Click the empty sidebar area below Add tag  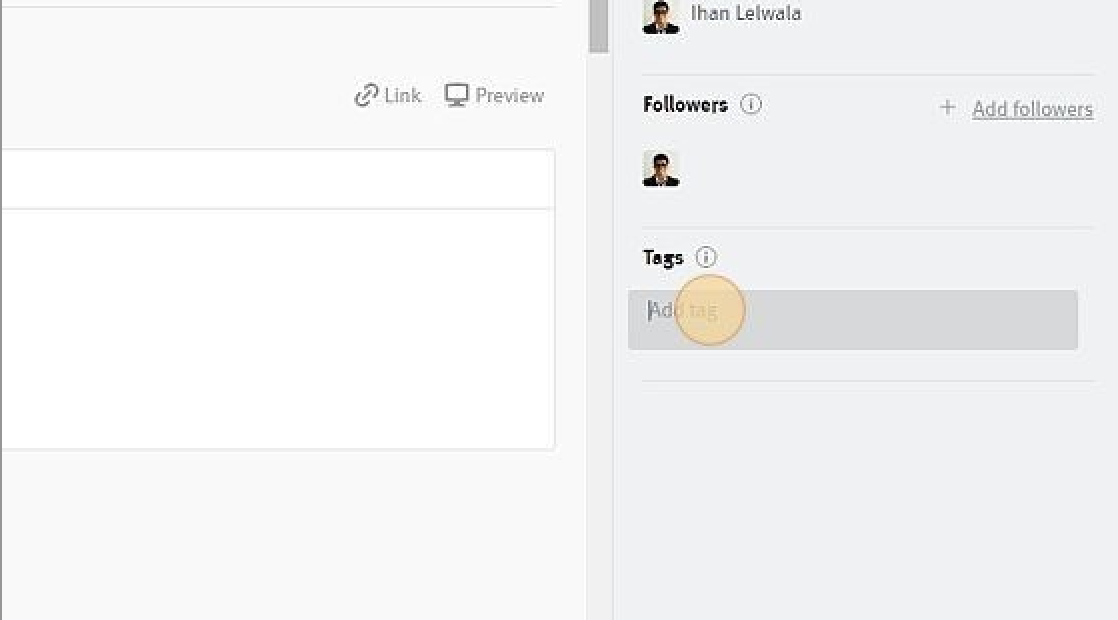pyautogui.click(x=865, y=490)
